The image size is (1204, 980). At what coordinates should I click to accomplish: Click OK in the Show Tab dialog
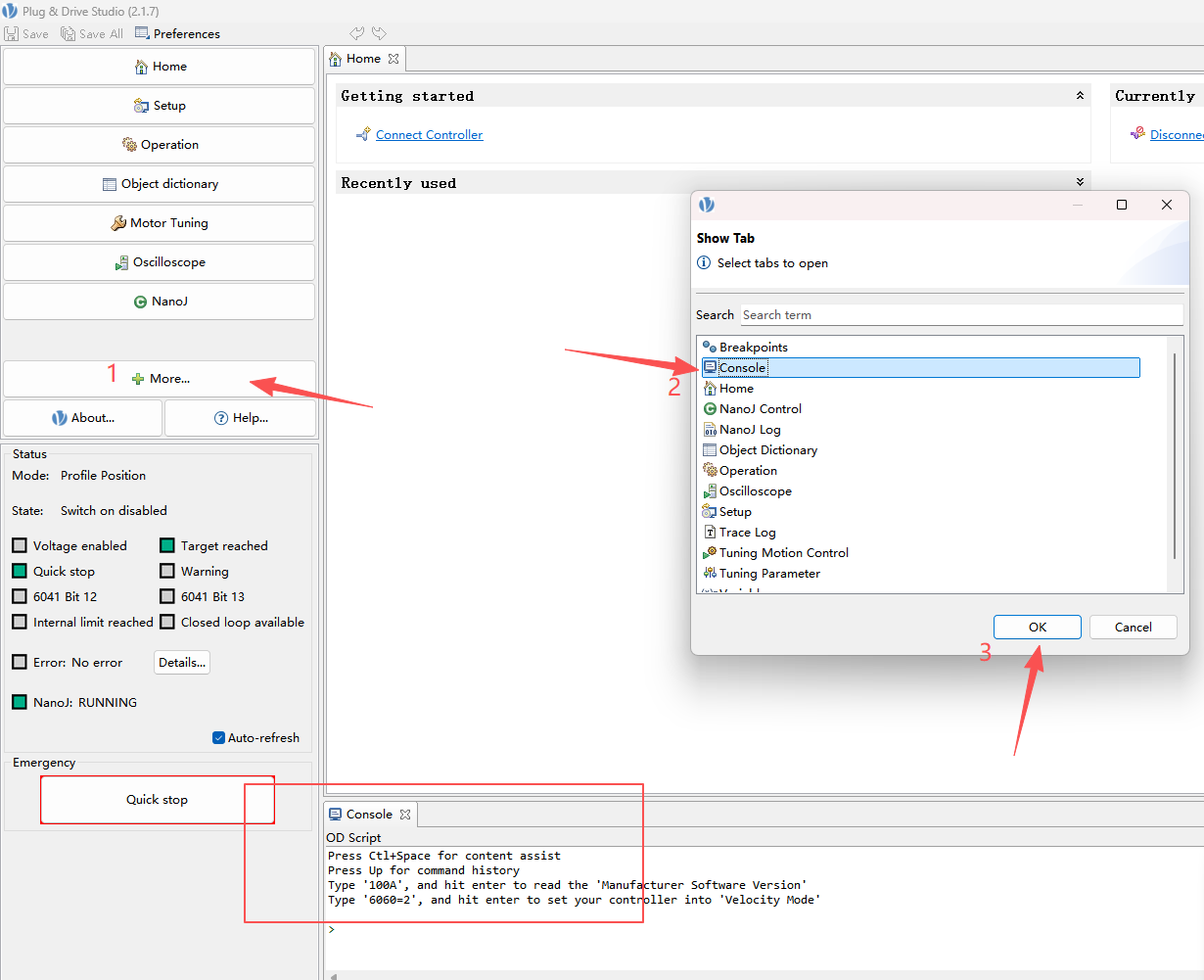point(1038,628)
